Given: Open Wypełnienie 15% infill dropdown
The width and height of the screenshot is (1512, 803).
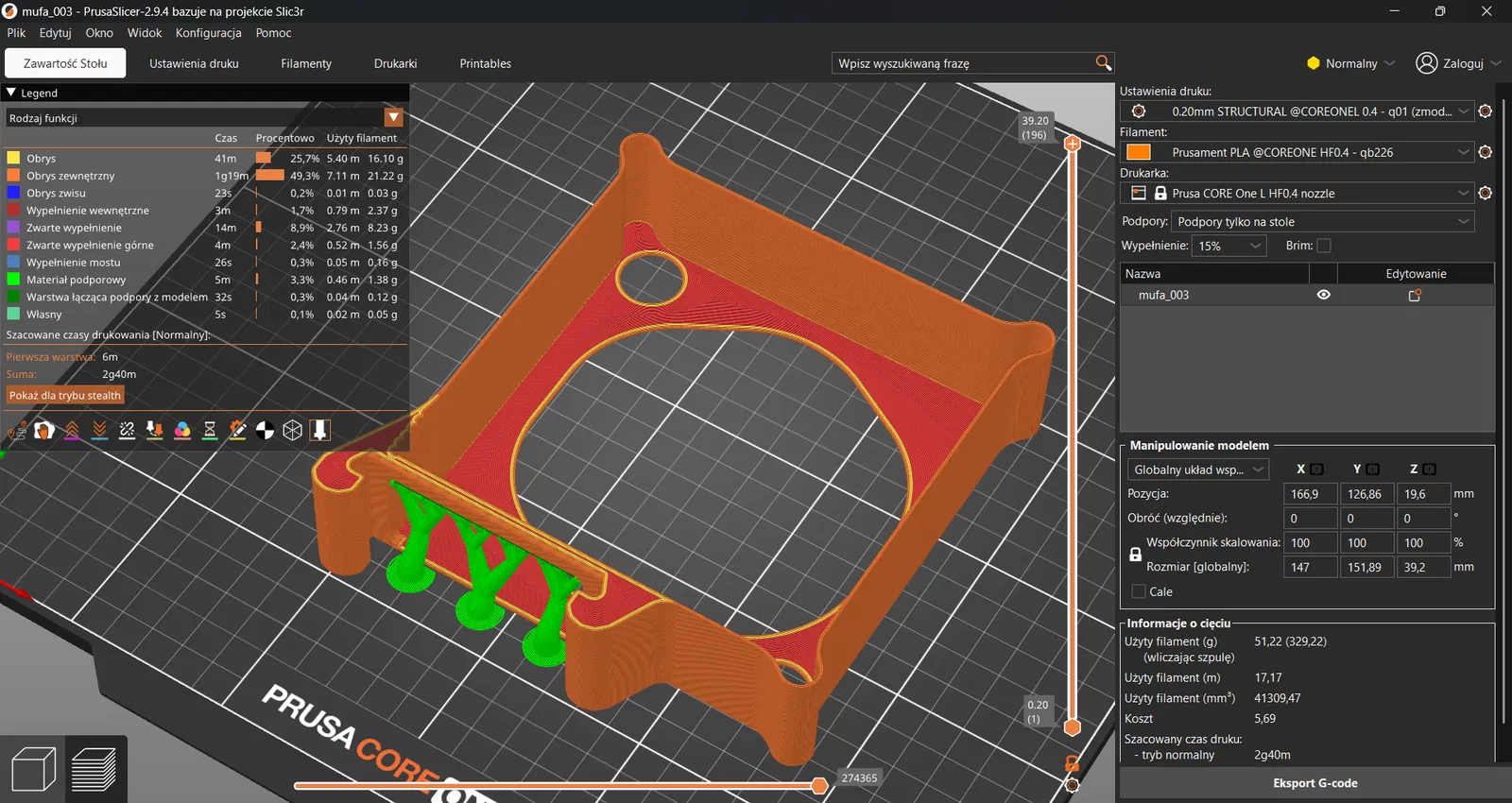Looking at the screenshot, I should click(1229, 246).
